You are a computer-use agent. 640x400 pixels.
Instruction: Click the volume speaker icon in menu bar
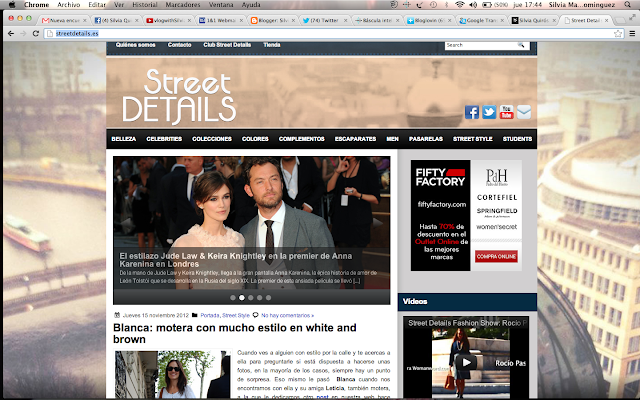click(x=473, y=5)
